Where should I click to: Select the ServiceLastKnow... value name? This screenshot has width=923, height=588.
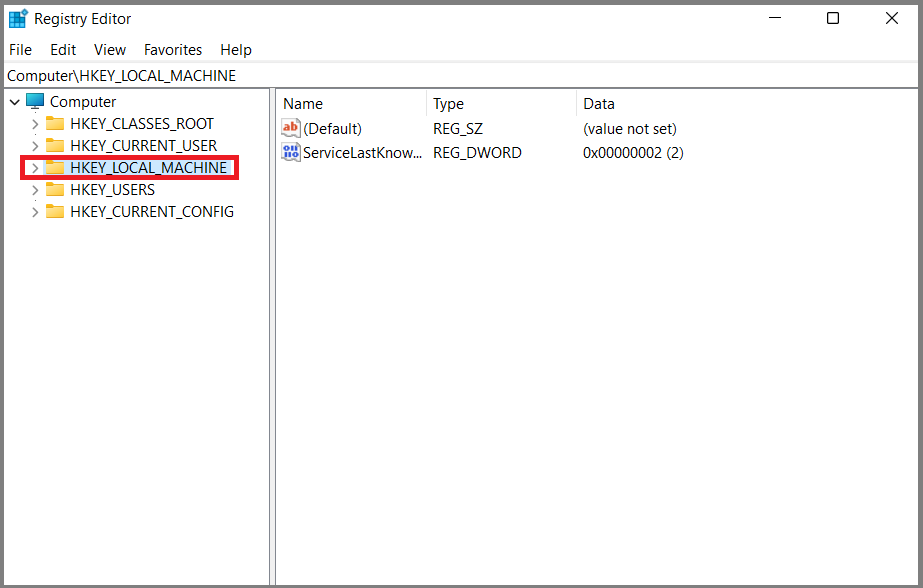click(363, 152)
